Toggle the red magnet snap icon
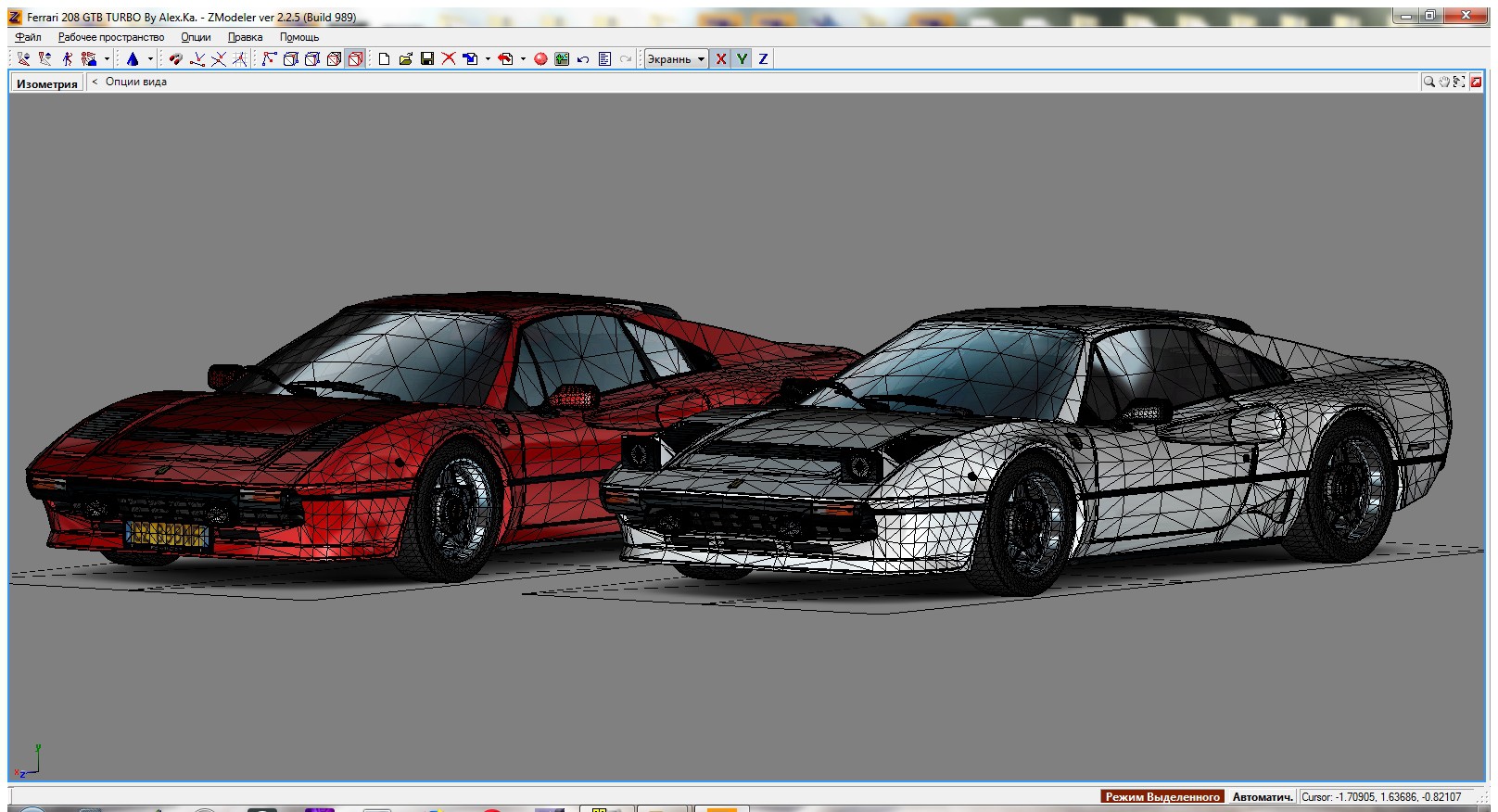Image resolution: width=1498 pixels, height=812 pixels. 175,59
